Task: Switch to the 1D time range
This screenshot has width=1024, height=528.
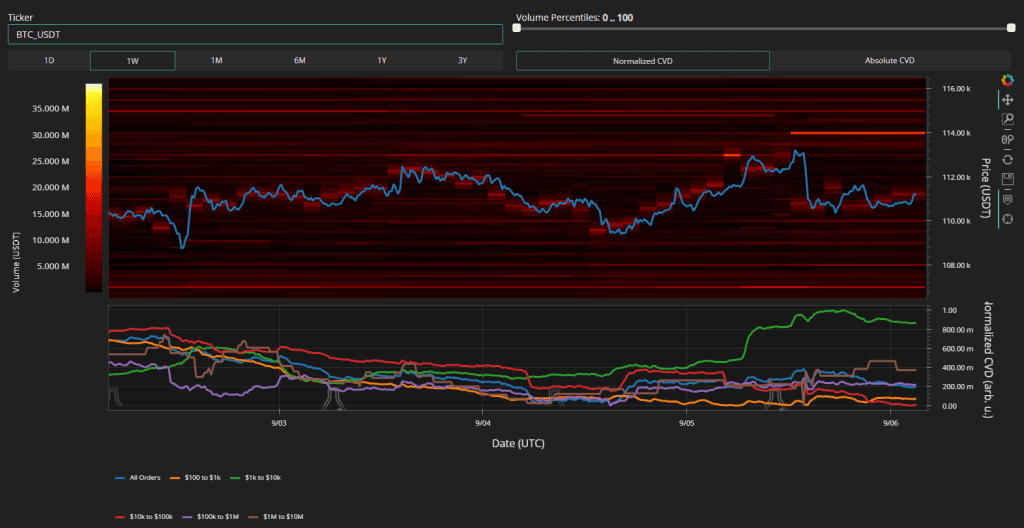Action: tap(49, 61)
